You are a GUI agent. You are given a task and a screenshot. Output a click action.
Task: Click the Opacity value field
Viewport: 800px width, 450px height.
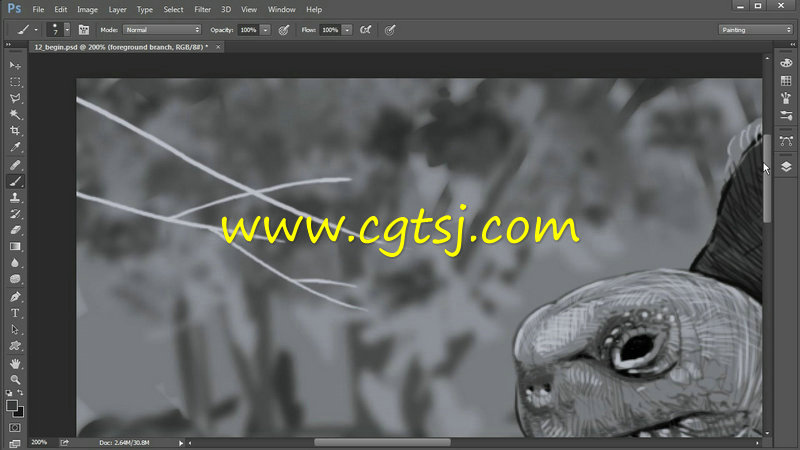248,30
